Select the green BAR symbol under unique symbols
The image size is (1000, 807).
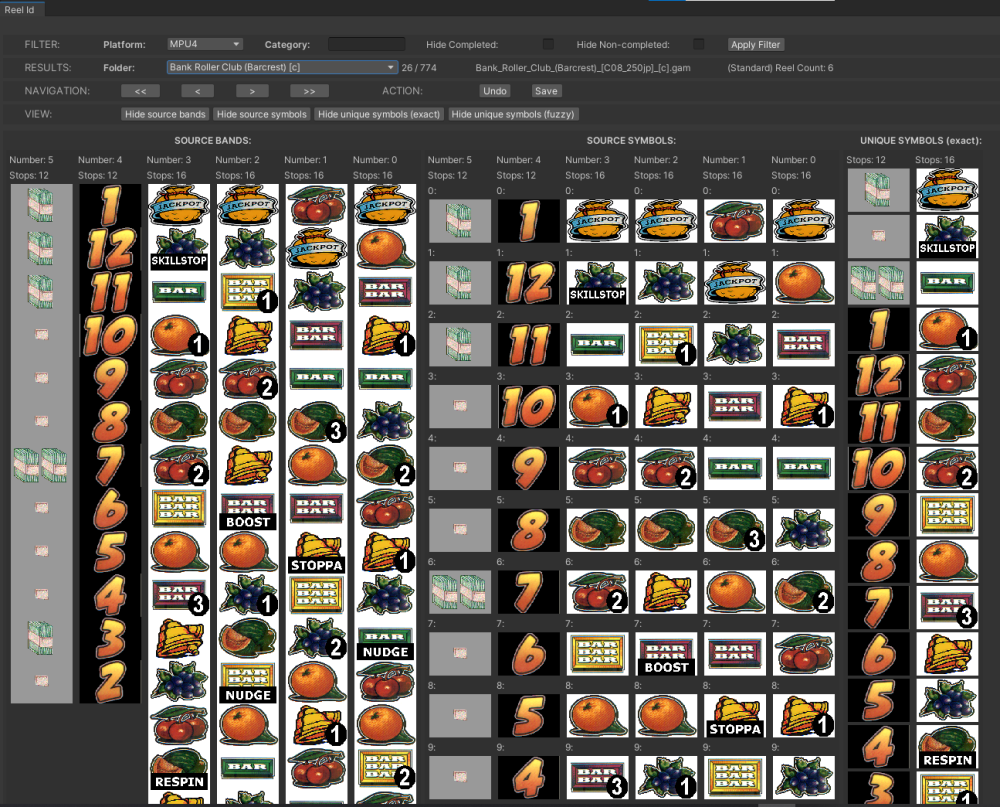click(x=947, y=283)
